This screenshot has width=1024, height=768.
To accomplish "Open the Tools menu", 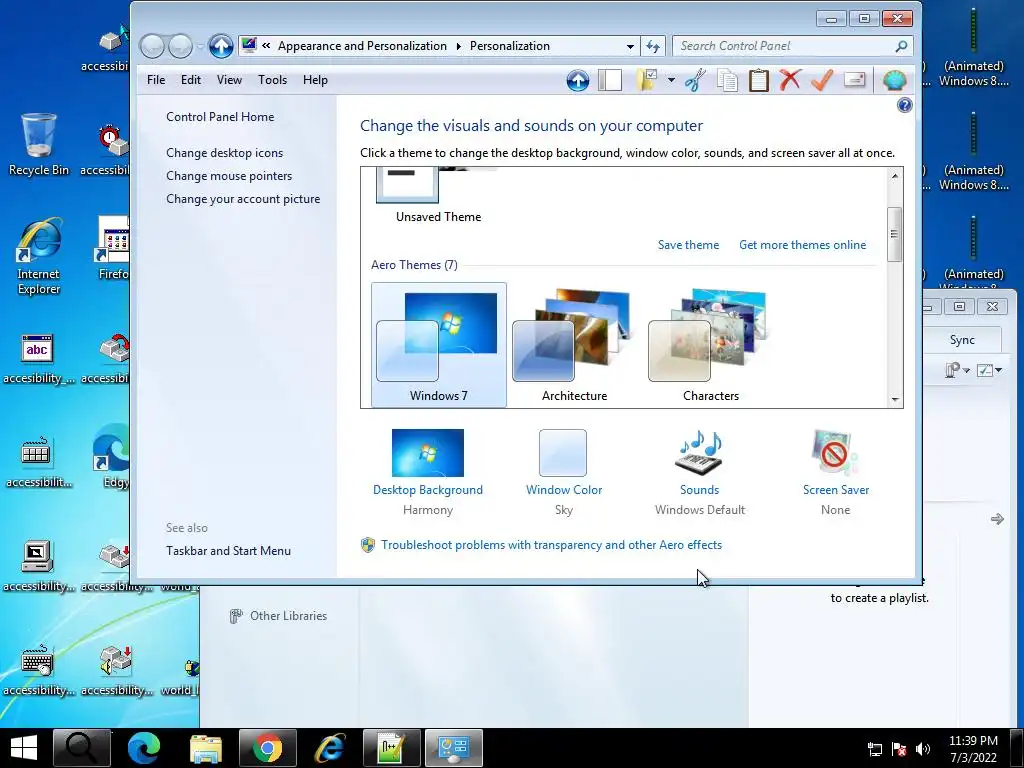I will [272, 80].
